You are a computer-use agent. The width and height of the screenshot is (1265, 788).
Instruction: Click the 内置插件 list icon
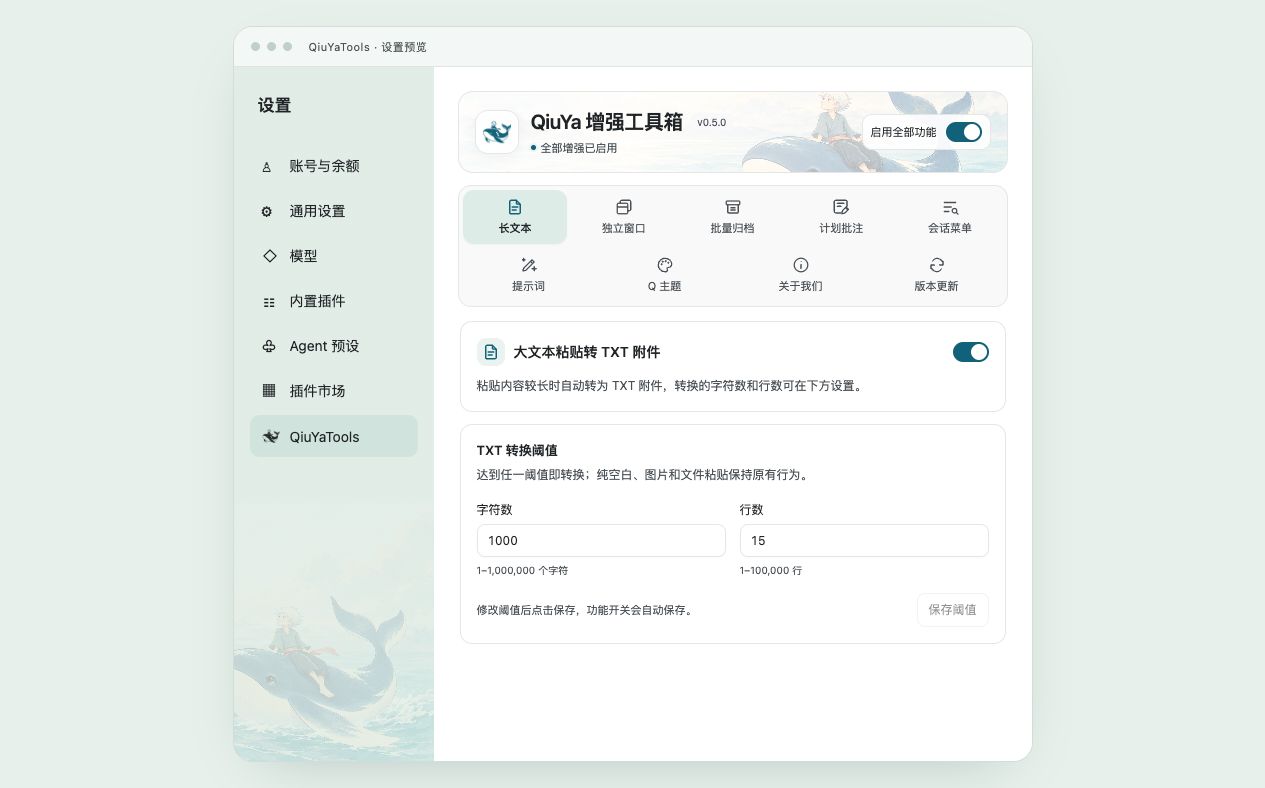click(268, 302)
